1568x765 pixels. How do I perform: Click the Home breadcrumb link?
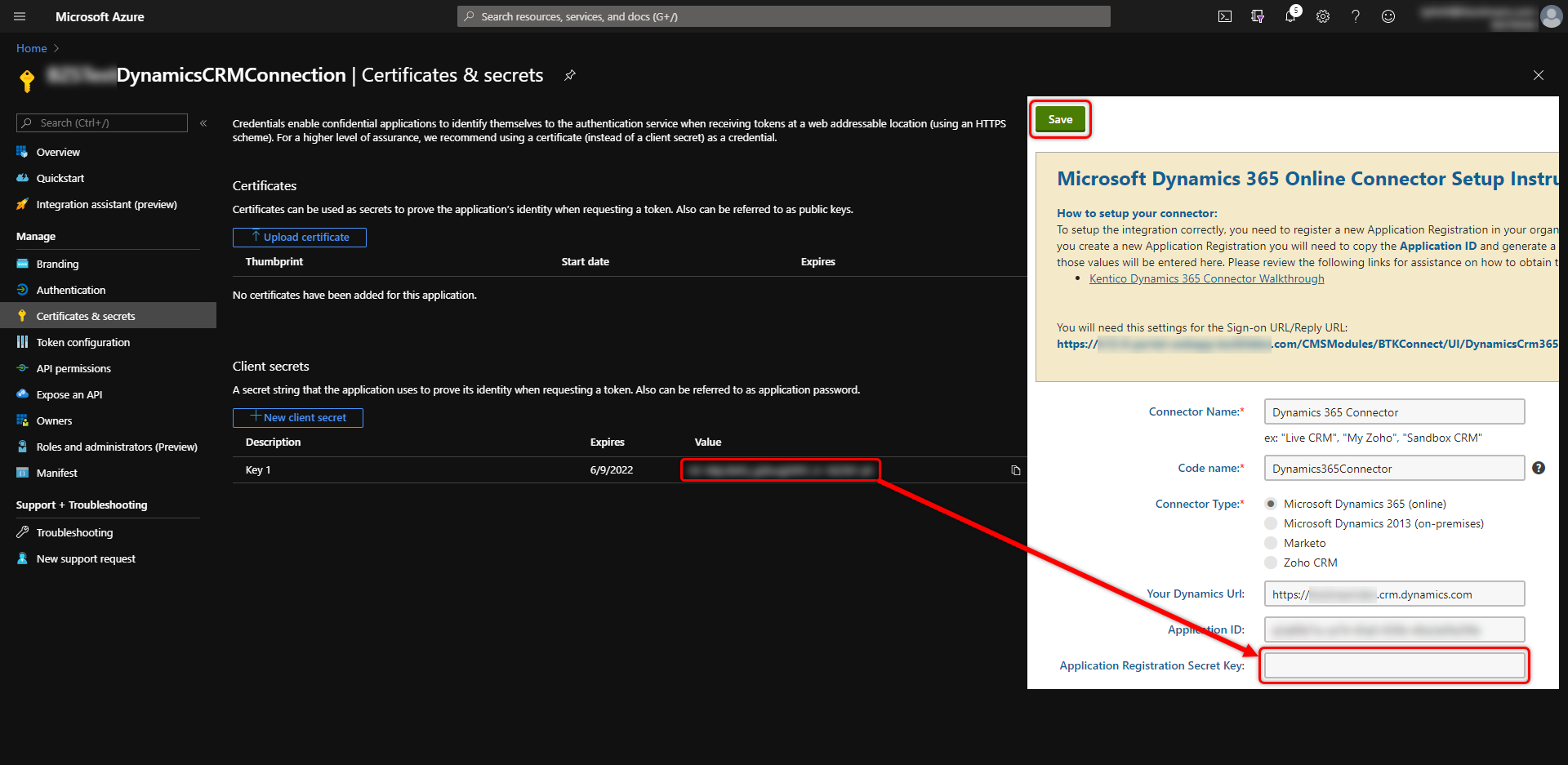click(32, 48)
